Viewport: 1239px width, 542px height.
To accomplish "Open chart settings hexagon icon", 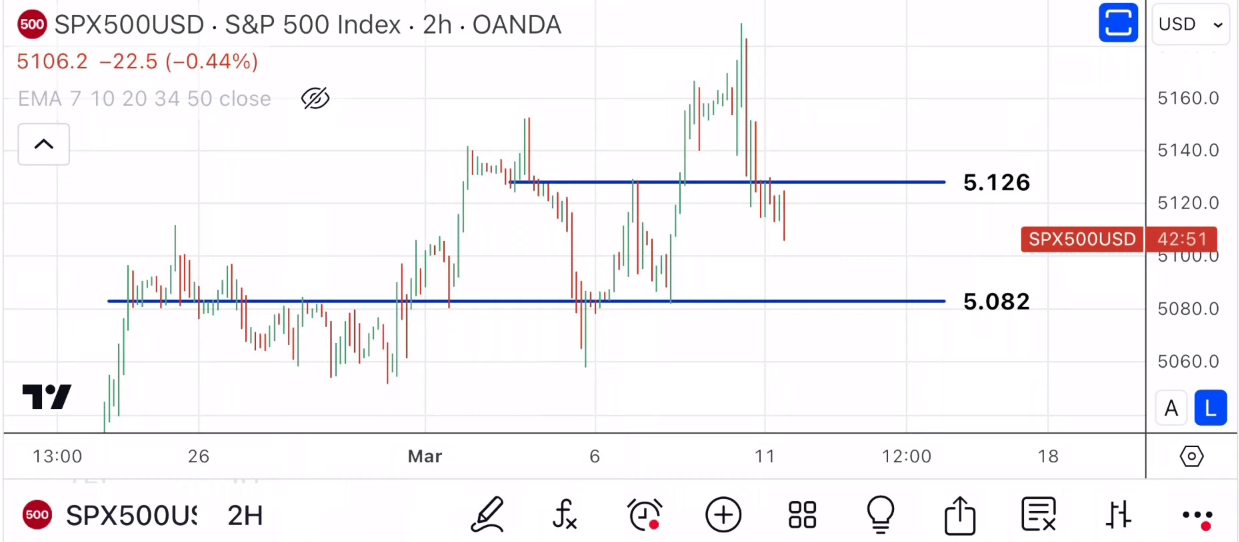I will pyautogui.click(x=1191, y=456).
